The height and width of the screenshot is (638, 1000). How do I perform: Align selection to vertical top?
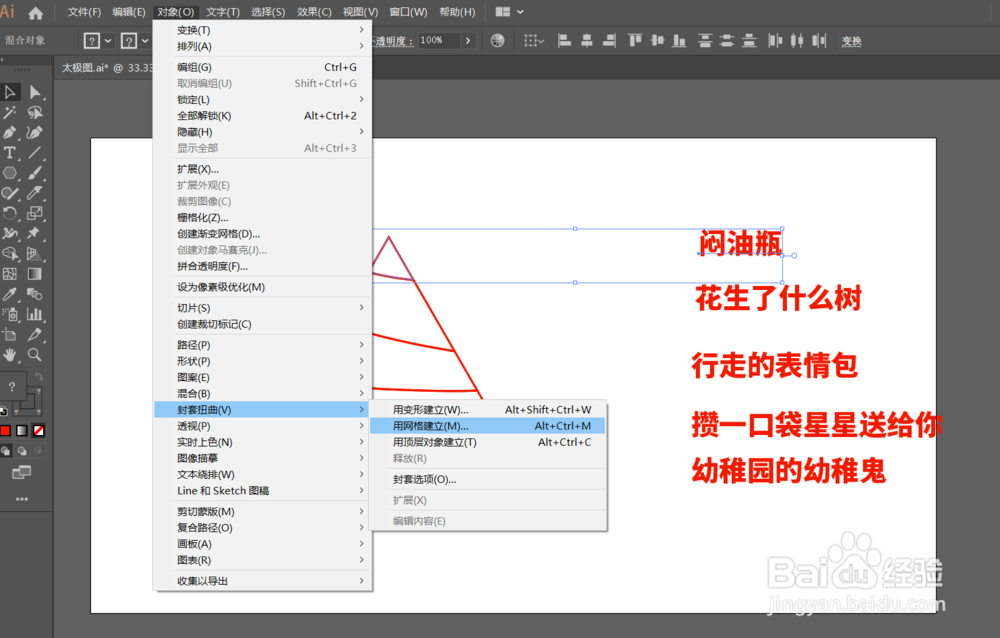pyautogui.click(x=635, y=41)
